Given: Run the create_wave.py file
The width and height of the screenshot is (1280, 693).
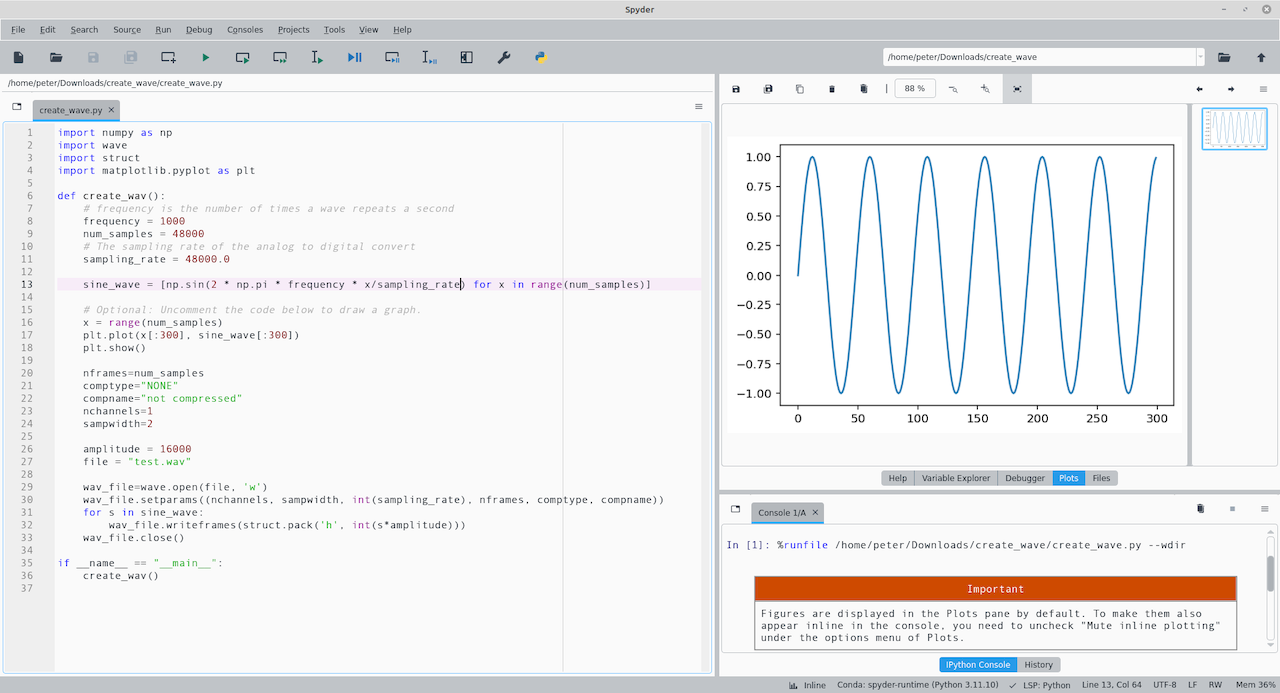Looking at the screenshot, I should pyautogui.click(x=205, y=57).
